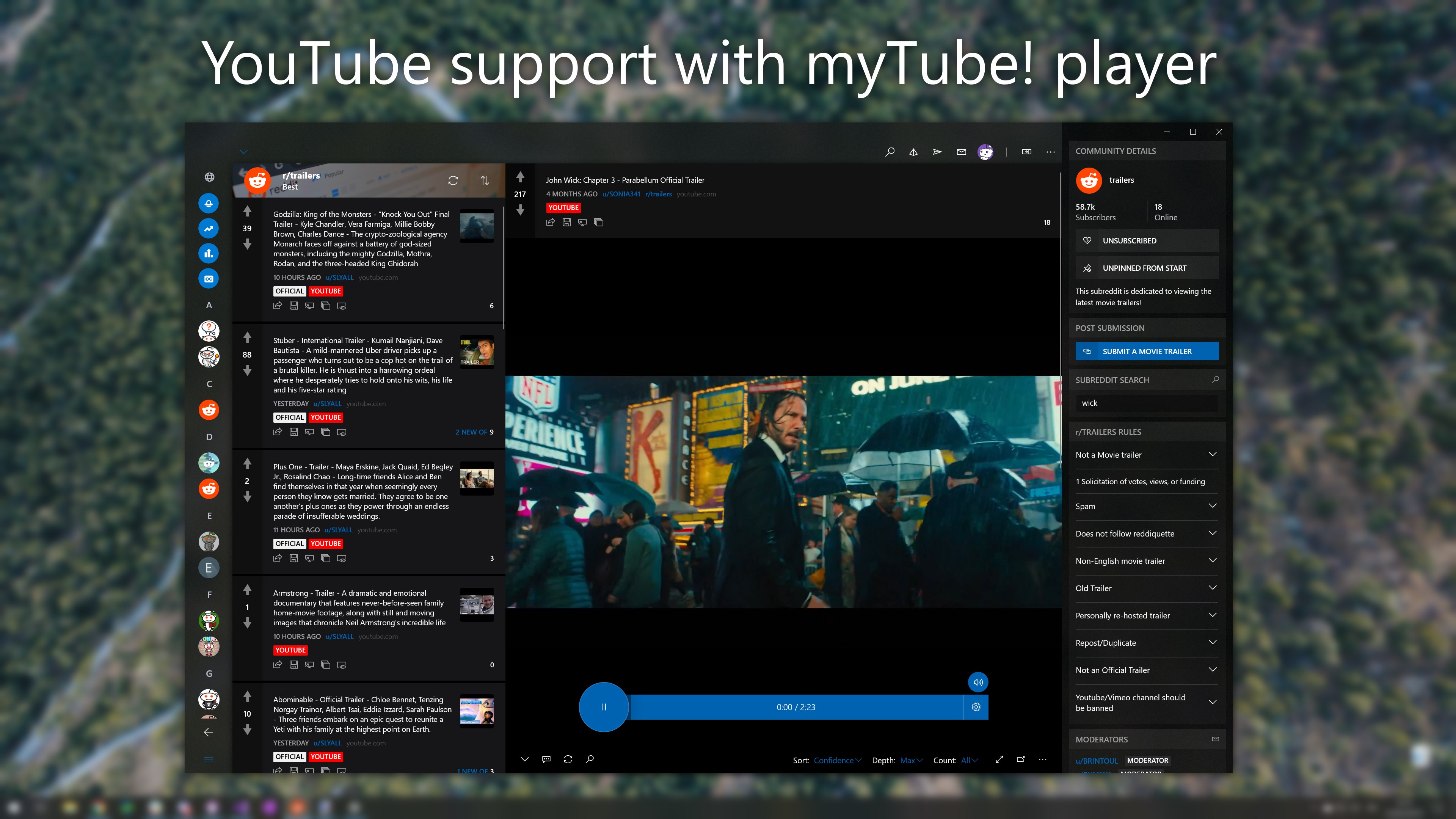Image resolution: width=1456 pixels, height=819 pixels.
Task: Open the Popular feed in left sidebar
Action: pyautogui.click(x=209, y=228)
